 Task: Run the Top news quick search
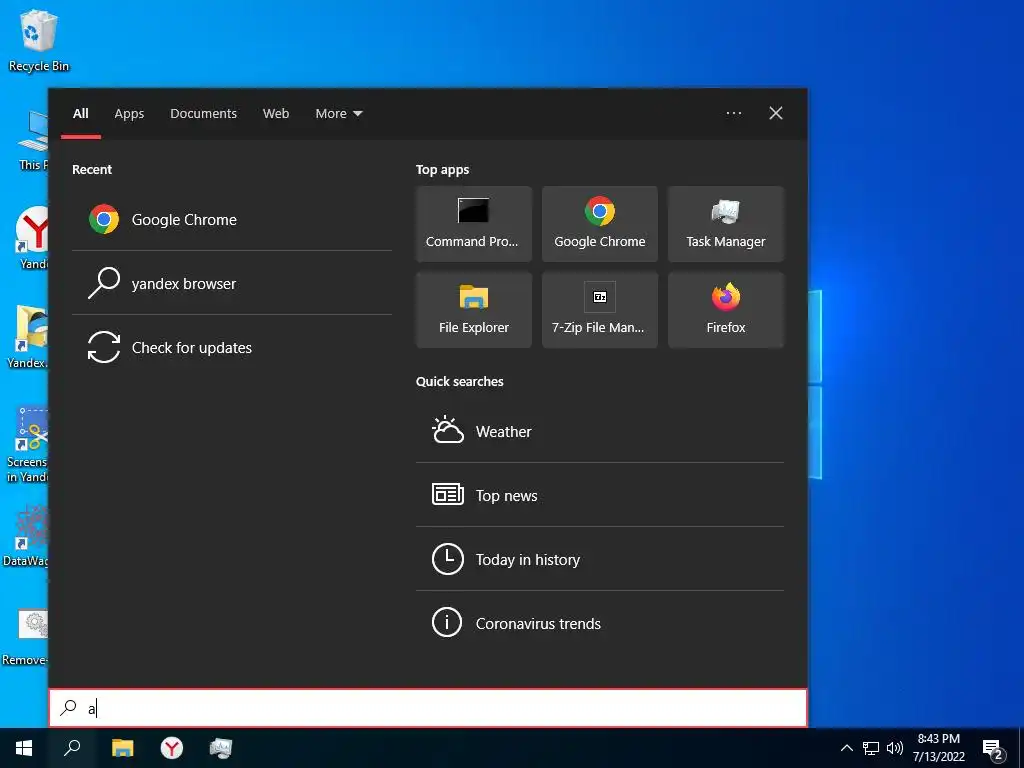600,495
